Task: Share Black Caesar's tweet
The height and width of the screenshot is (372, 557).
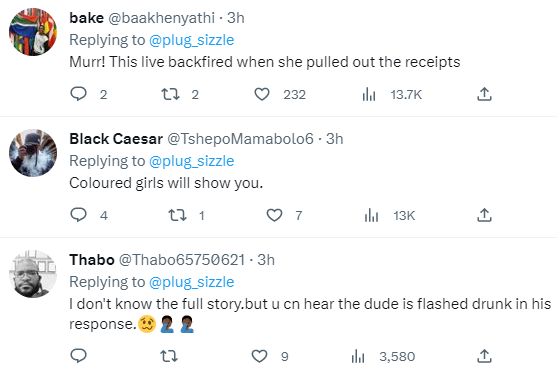Action: click(x=484, y=215)
